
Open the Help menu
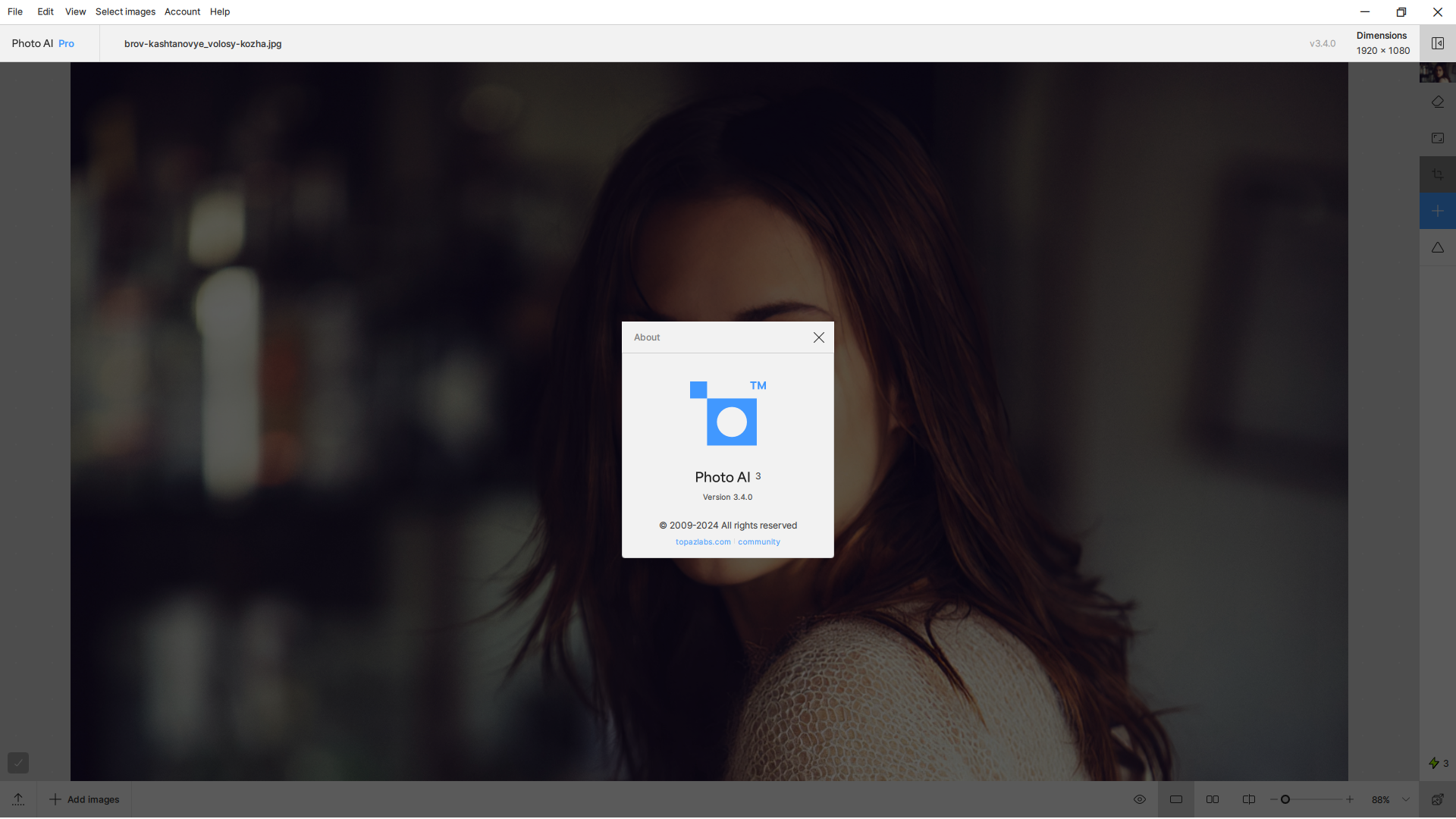[220, 12]
